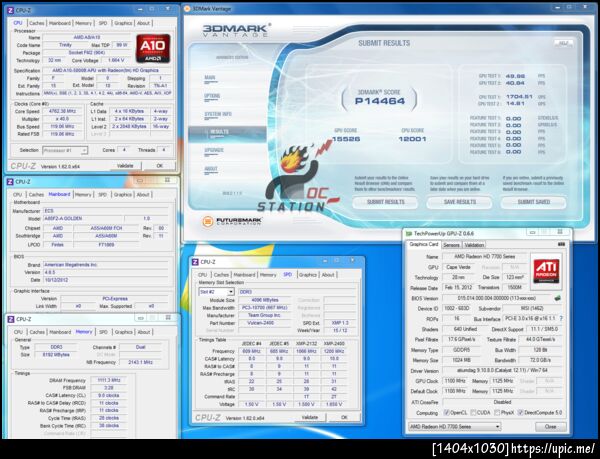Open UPGRADE in the 3DMark Vantage sidebar
This screenshot has width=600, height=459.
(x=214, y=150)
